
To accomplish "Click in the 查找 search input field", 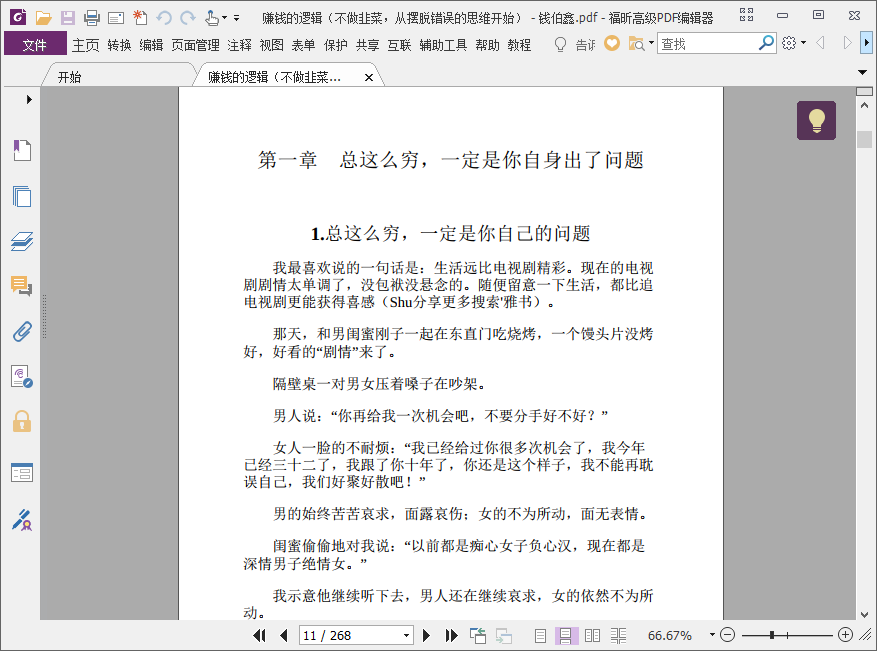I will (708, 43).
